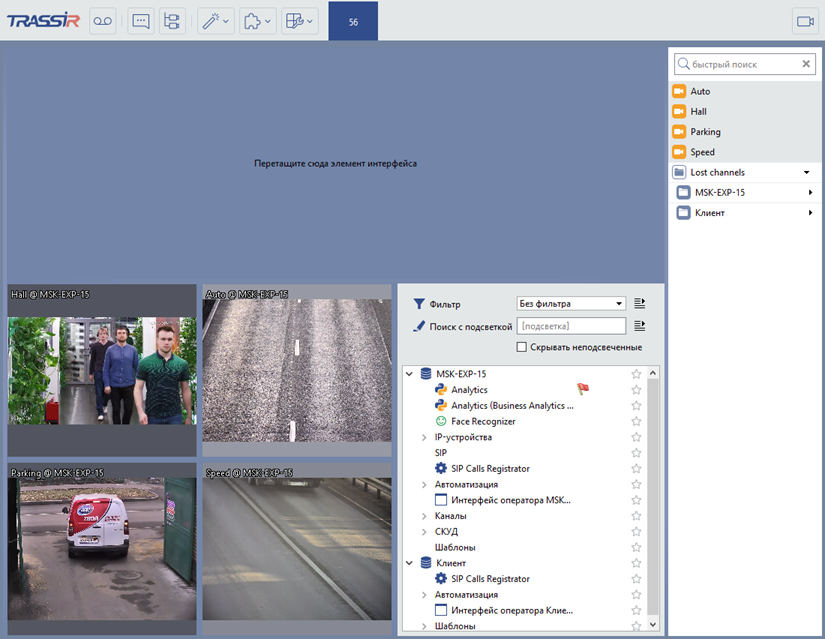Select SIP Calls Registrator under MSK-EXP-15
The width and height of the screenshot is (825, 639).
pyautogui.click(x=489, y=468)
